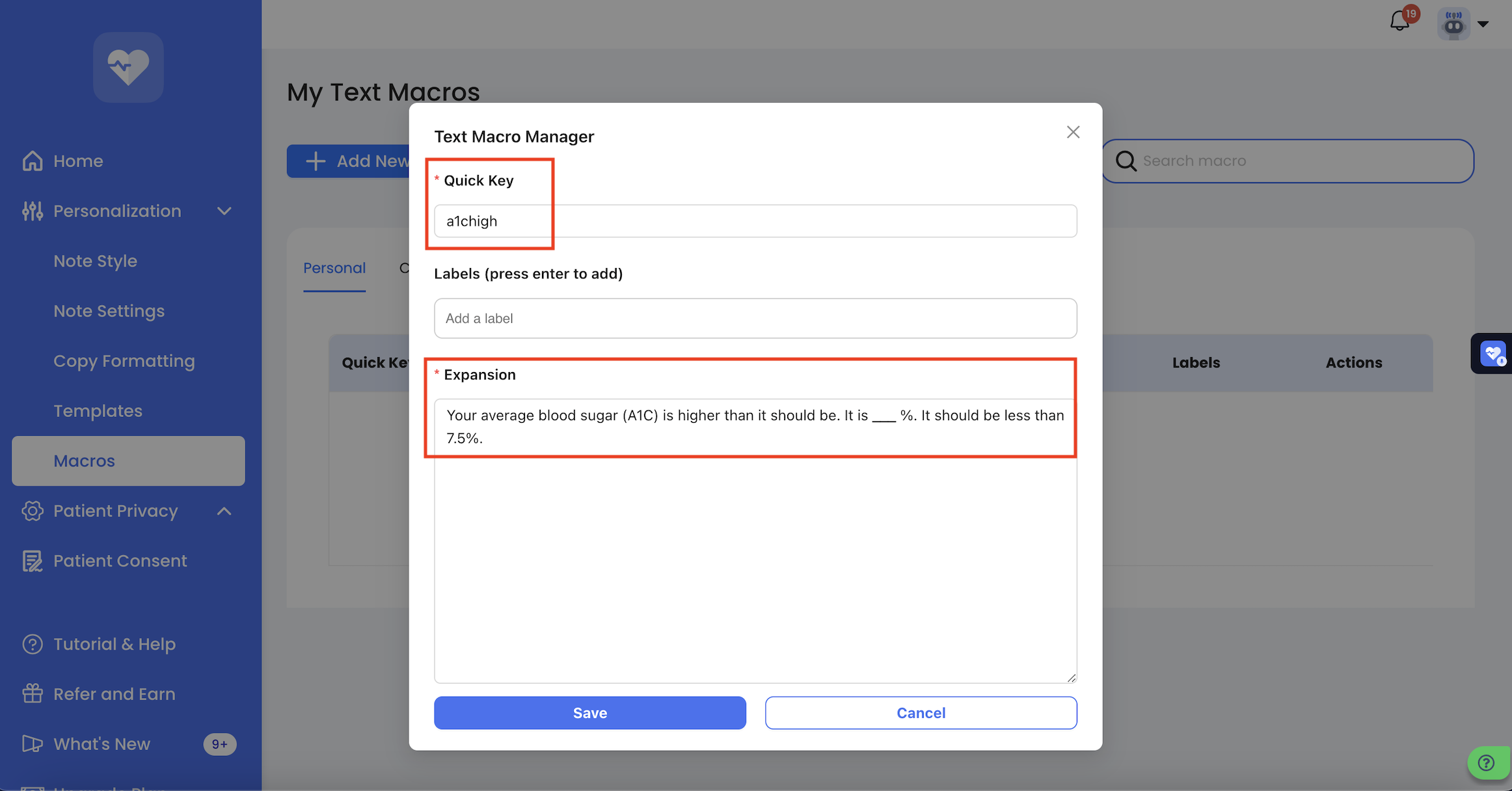The image size is (1512, 791).
Task: Expand the Patient Privacy section chevron
Action: pyautogui.click(x=224, y=511)
